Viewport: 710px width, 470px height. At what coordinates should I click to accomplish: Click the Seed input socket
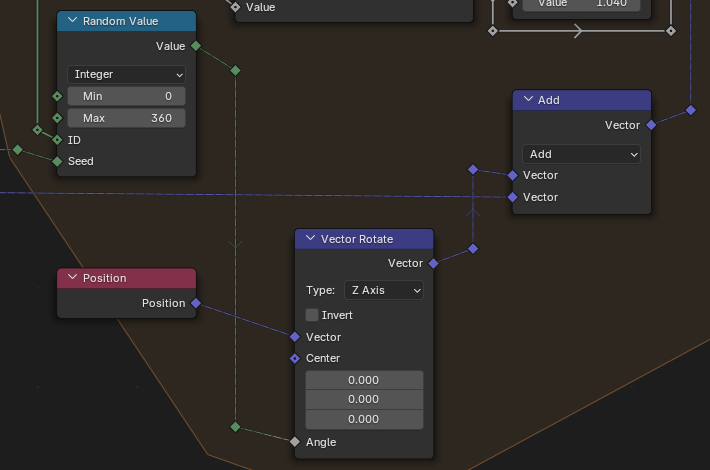click(x=57, y=161)
